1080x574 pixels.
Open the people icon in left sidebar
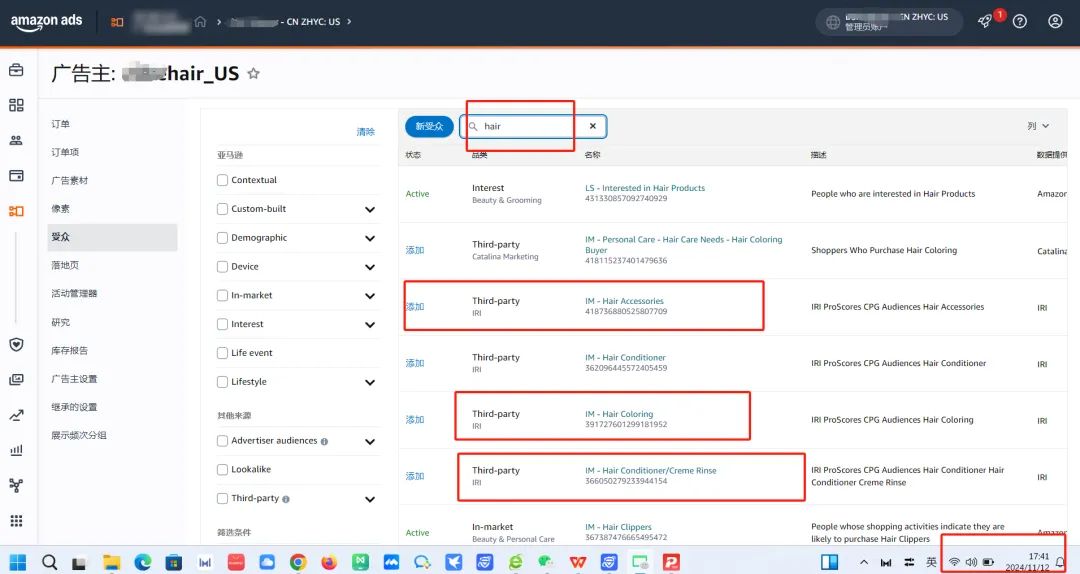(16, 141)
